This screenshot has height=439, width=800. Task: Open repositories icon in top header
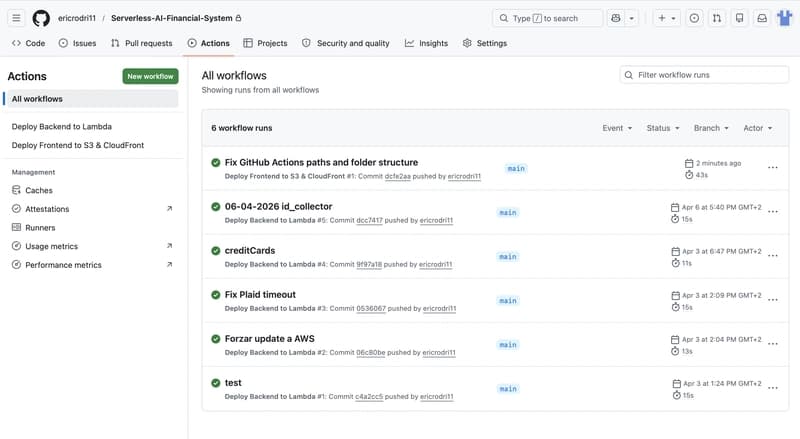tap(739, 18)
